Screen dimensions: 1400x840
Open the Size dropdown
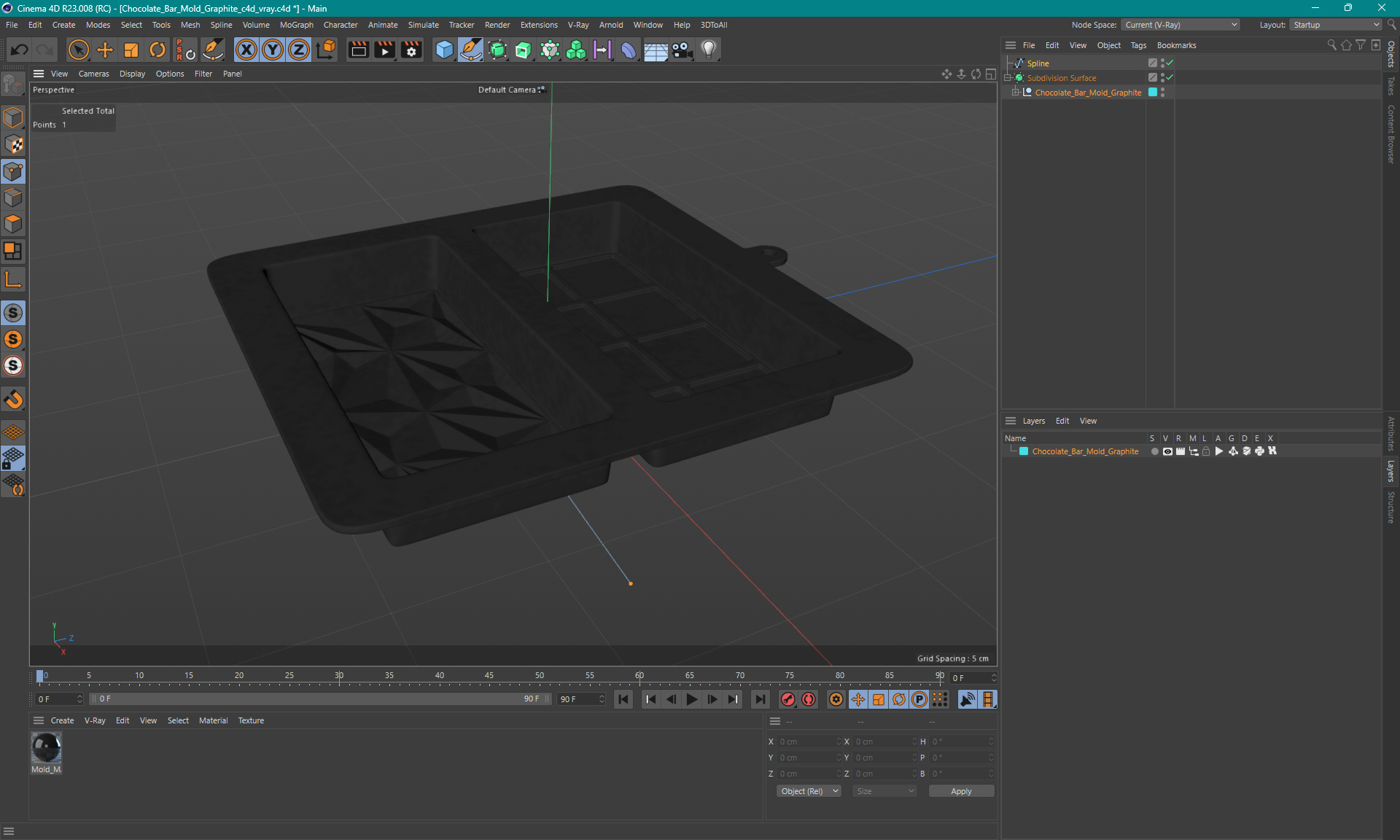tap(884, 791)
